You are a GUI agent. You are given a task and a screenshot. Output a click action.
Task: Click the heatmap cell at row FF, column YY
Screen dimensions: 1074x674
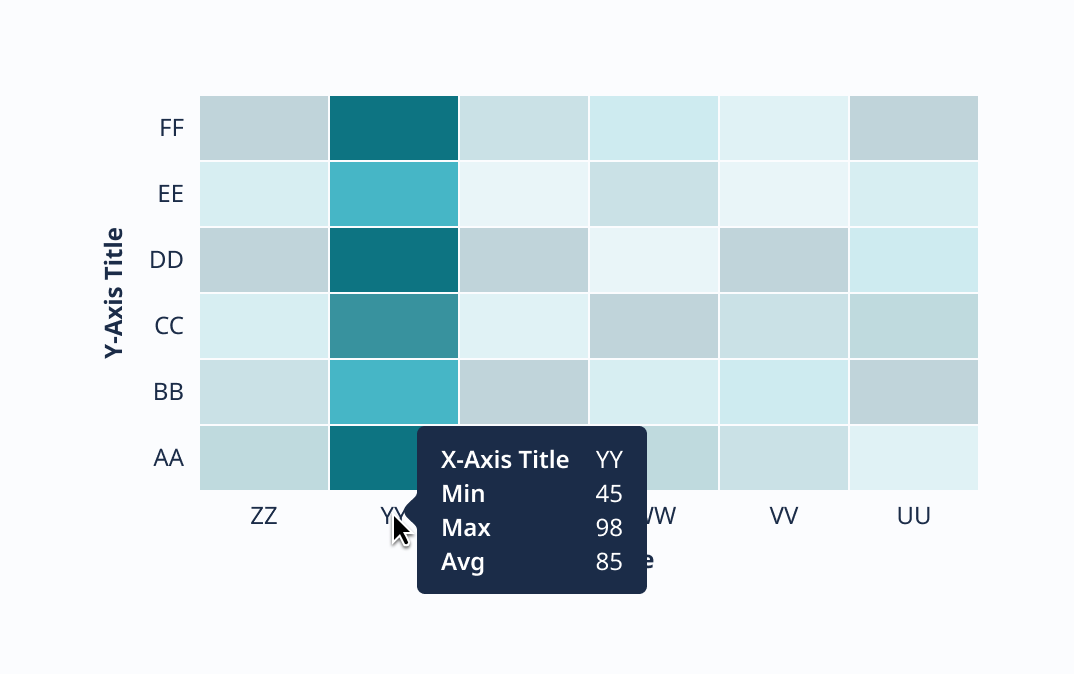pos(394,128)
